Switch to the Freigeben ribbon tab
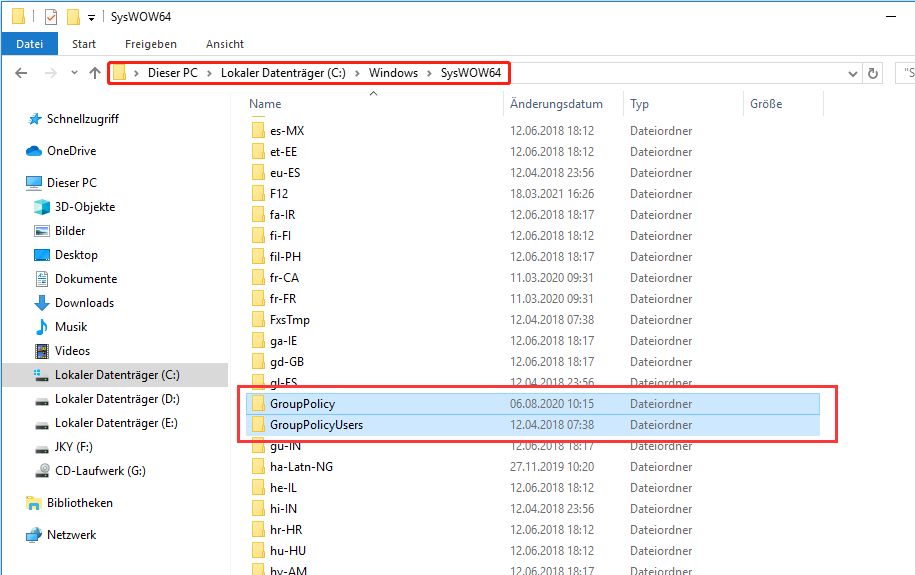This screenshot has width=915, height=575. tap(151, 44)
